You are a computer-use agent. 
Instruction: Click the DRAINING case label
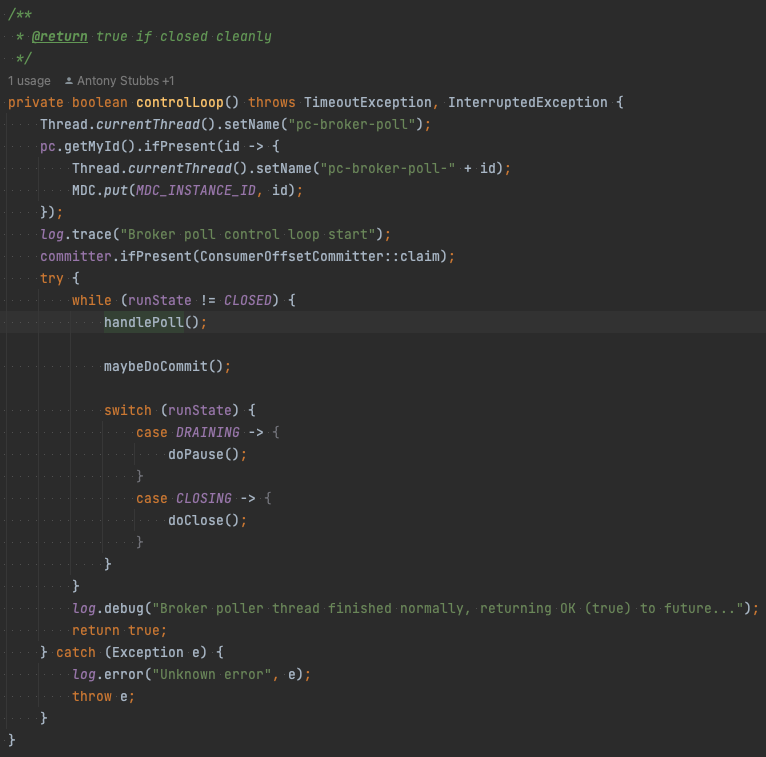pyautogui.click(x=208, y=432)
